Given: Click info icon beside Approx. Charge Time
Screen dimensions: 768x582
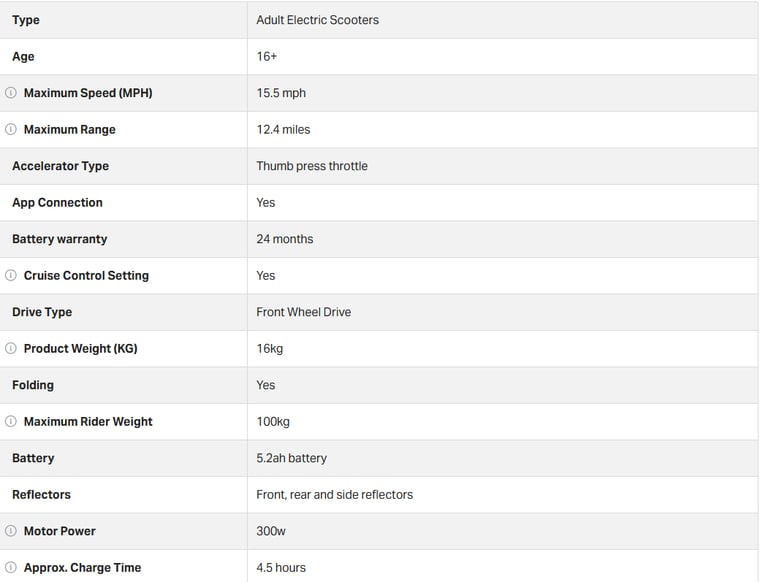Looking at the screenshot, I should (x=11, y=567).
